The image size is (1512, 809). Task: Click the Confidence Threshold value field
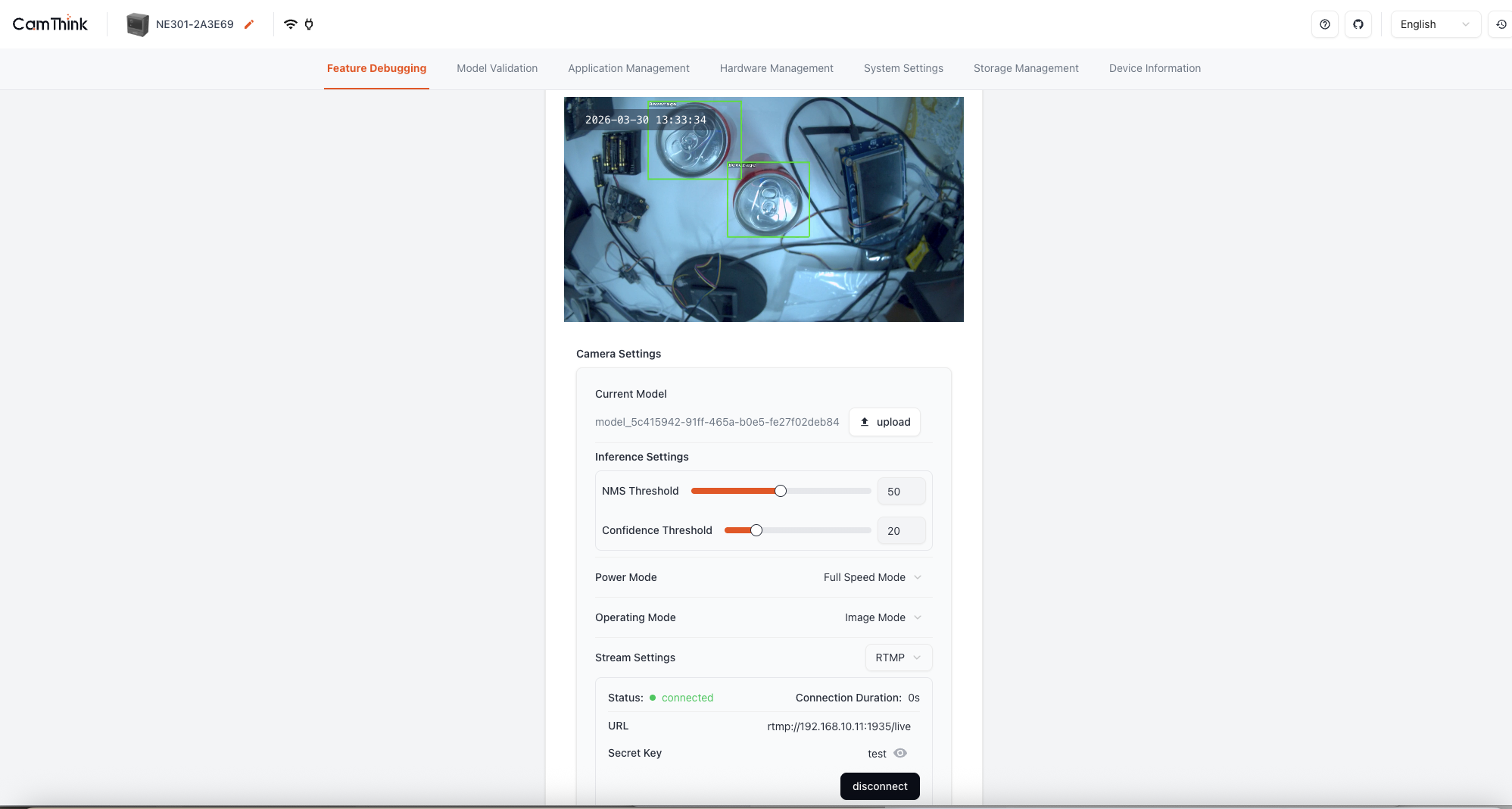click(x=900, y=530)
